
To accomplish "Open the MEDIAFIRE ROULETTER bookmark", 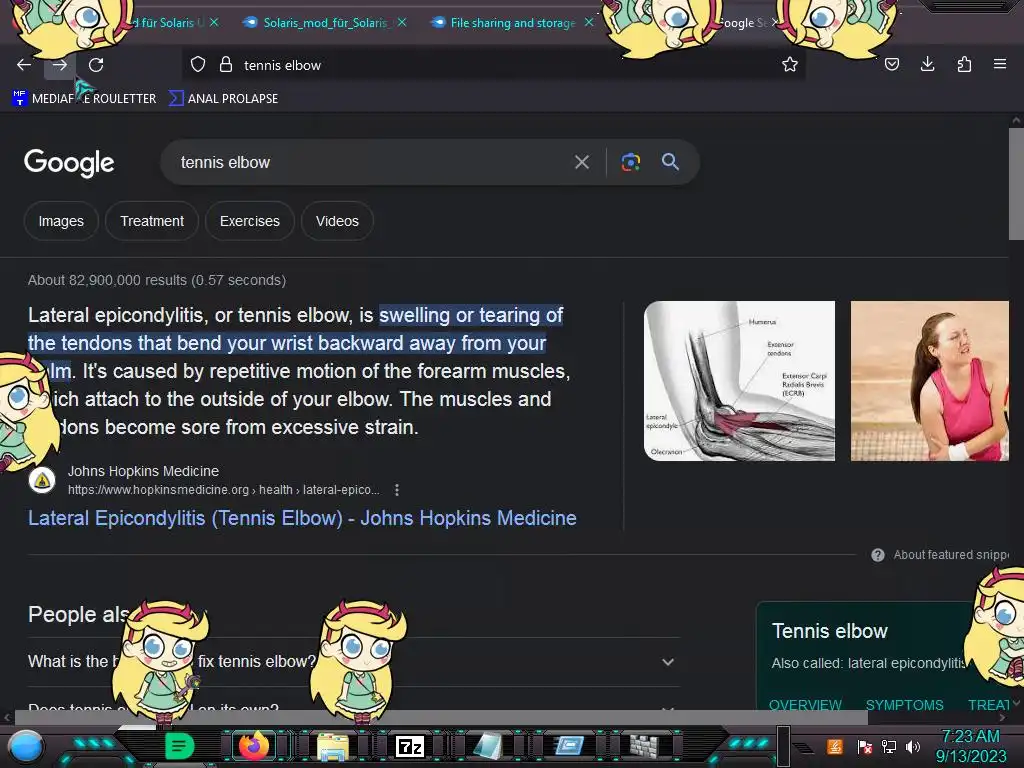I will tap(85, 99).
